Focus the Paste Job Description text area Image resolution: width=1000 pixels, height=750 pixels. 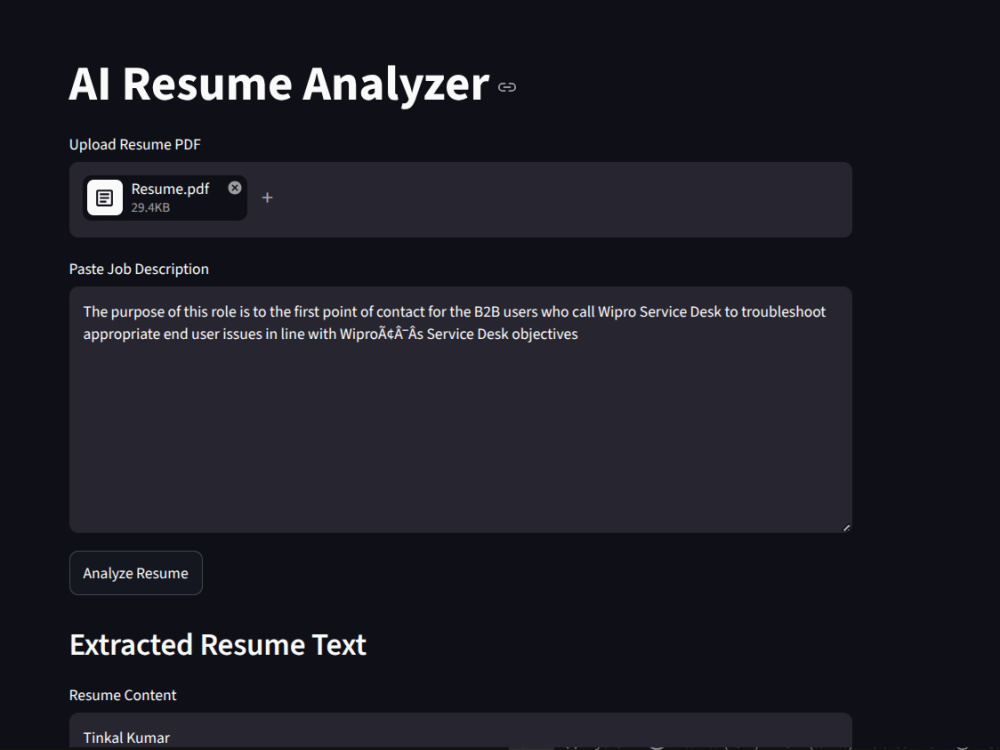460,409
